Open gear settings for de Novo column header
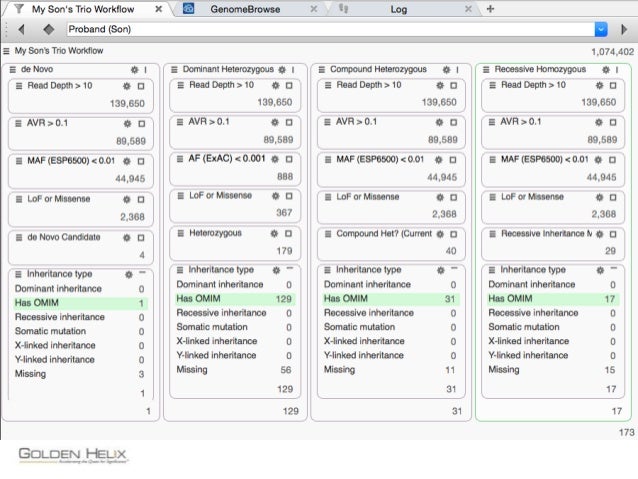The image size is (638, 479). point(135,70)
